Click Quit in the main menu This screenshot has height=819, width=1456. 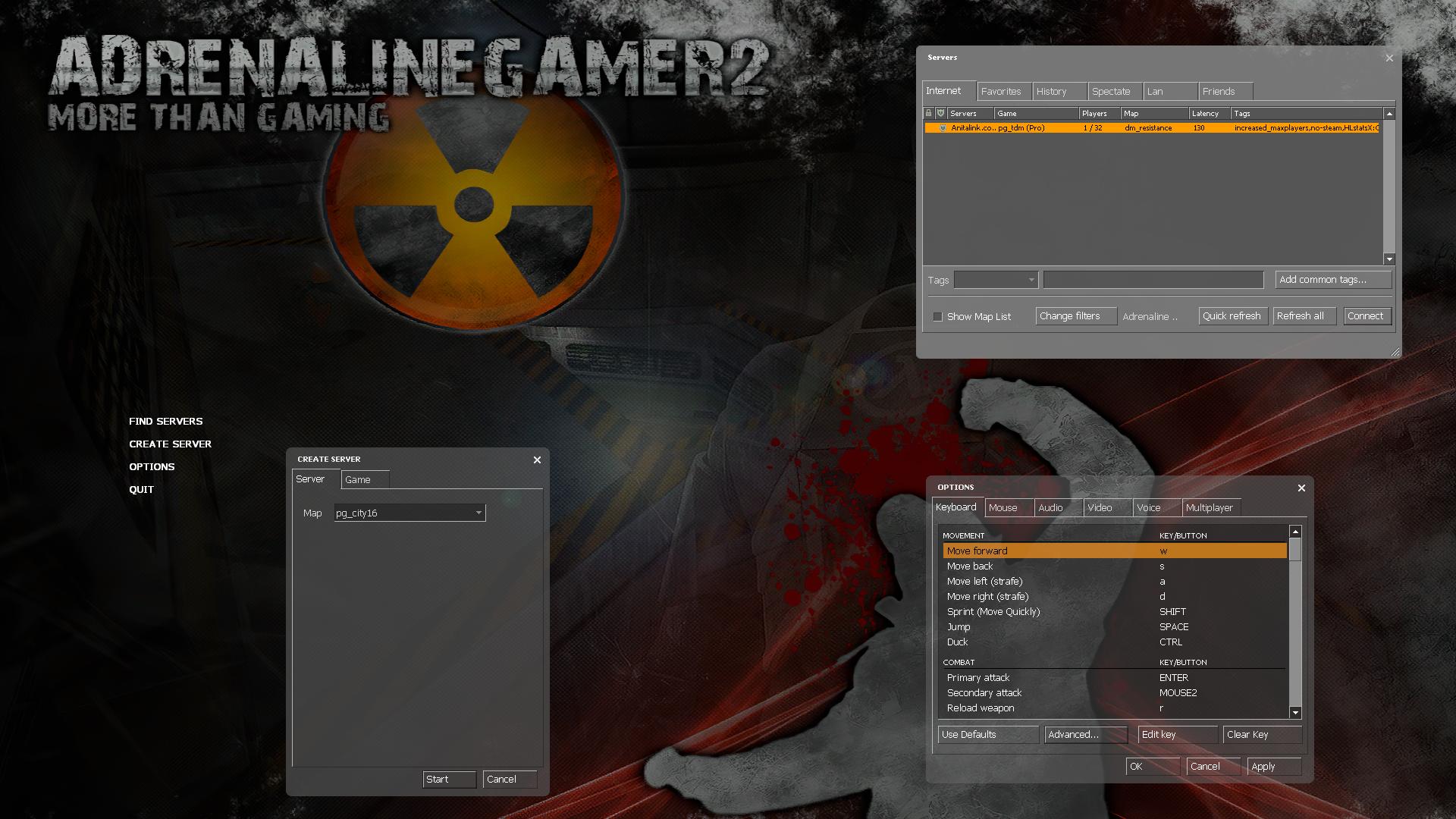[x=141, y=490]
